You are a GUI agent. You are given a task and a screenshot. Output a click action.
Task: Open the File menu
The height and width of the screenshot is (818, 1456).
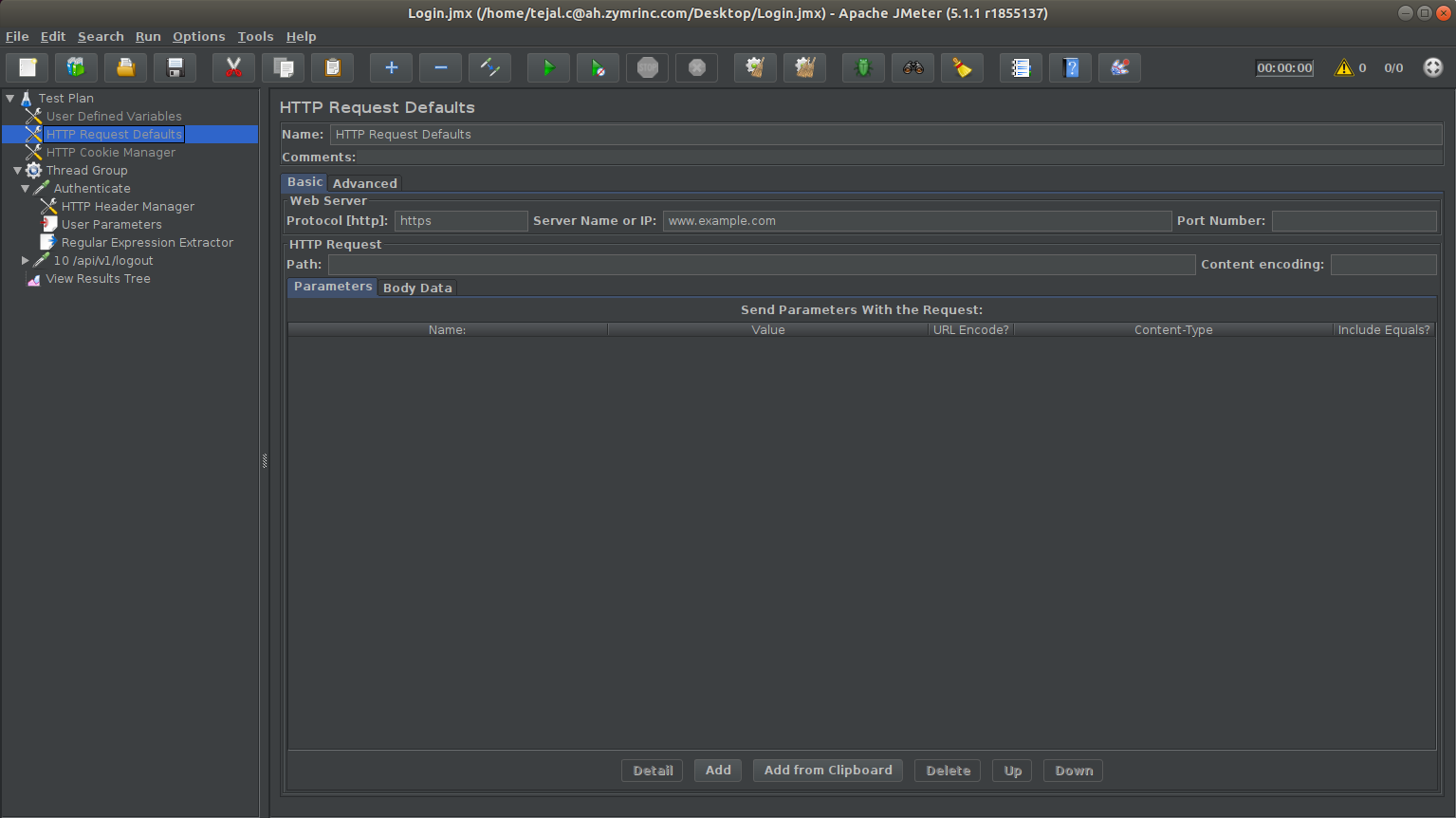[17, 36]
